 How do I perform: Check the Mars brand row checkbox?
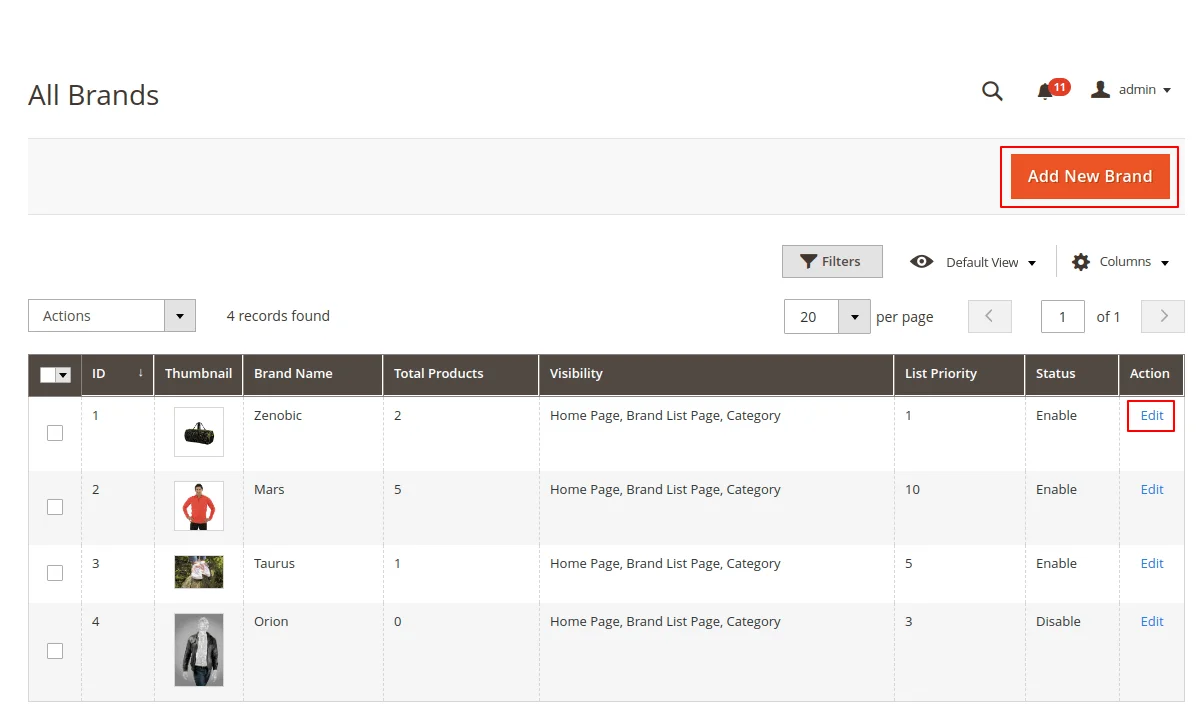(x=55, y=507)
